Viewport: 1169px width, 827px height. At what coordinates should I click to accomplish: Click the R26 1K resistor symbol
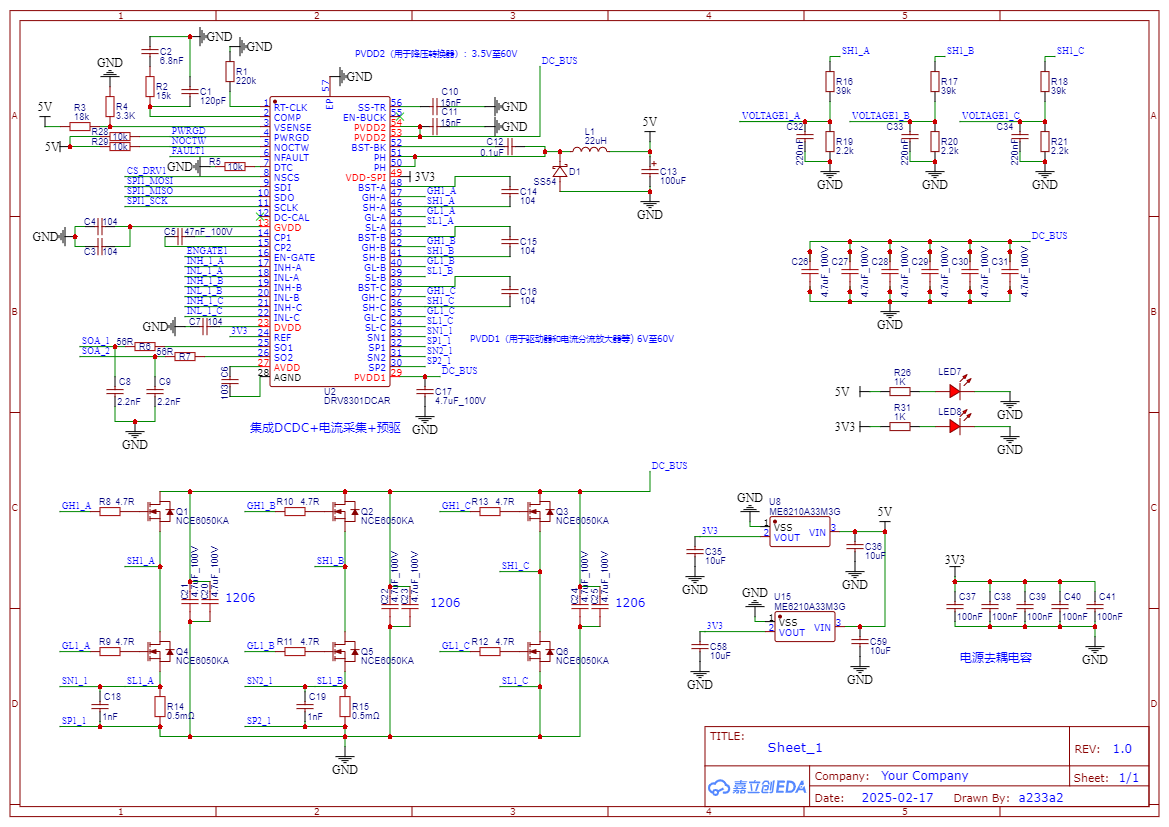pos(901,392)
